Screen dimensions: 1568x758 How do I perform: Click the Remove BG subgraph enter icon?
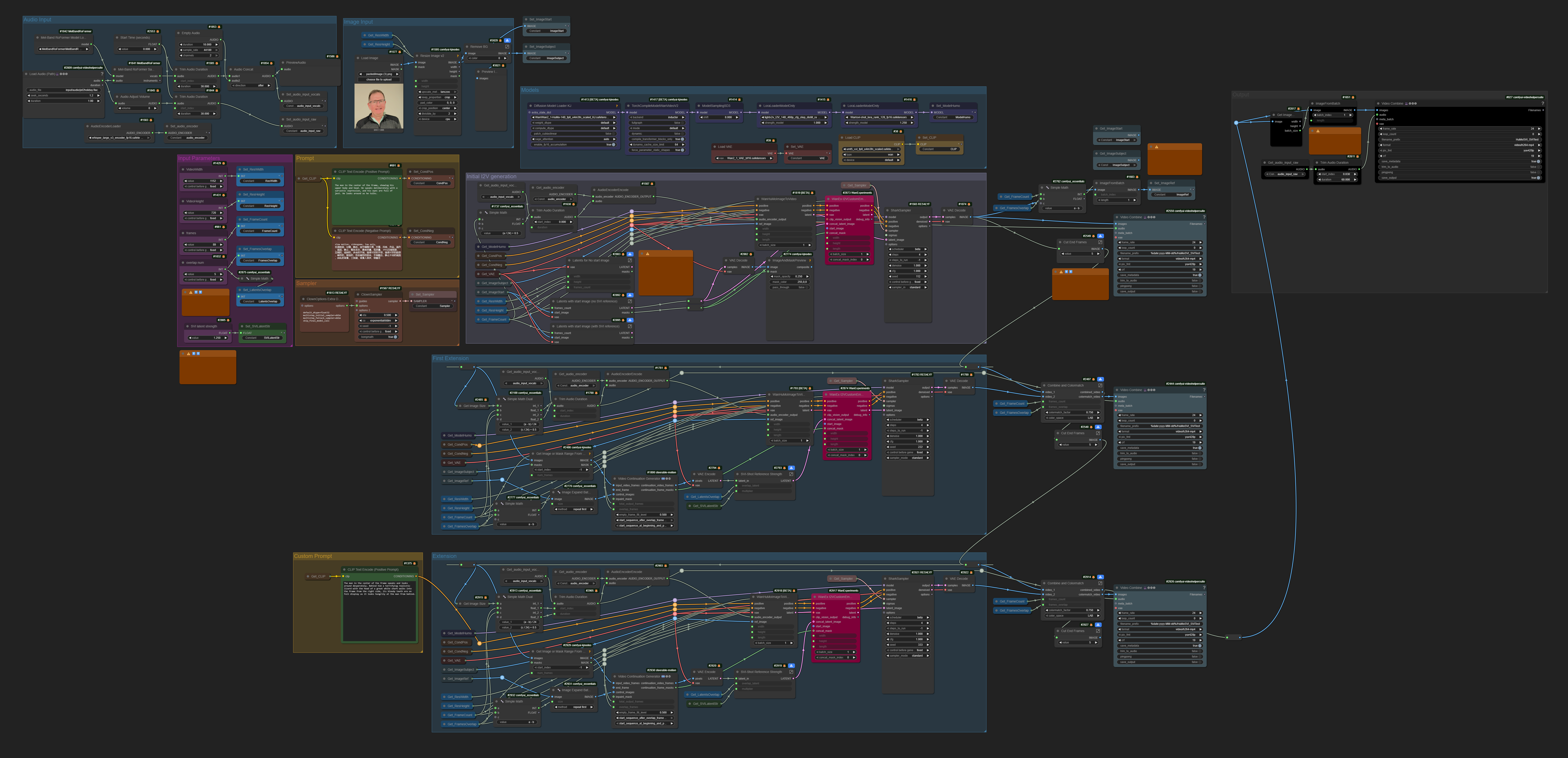[x=507, y=47]
